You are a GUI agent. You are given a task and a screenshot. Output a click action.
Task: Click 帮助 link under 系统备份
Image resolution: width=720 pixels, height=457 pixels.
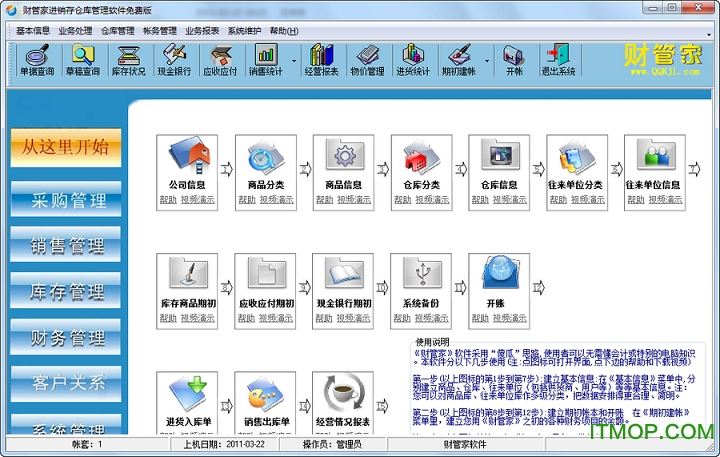pyautogui.click(x=402, y=318)
